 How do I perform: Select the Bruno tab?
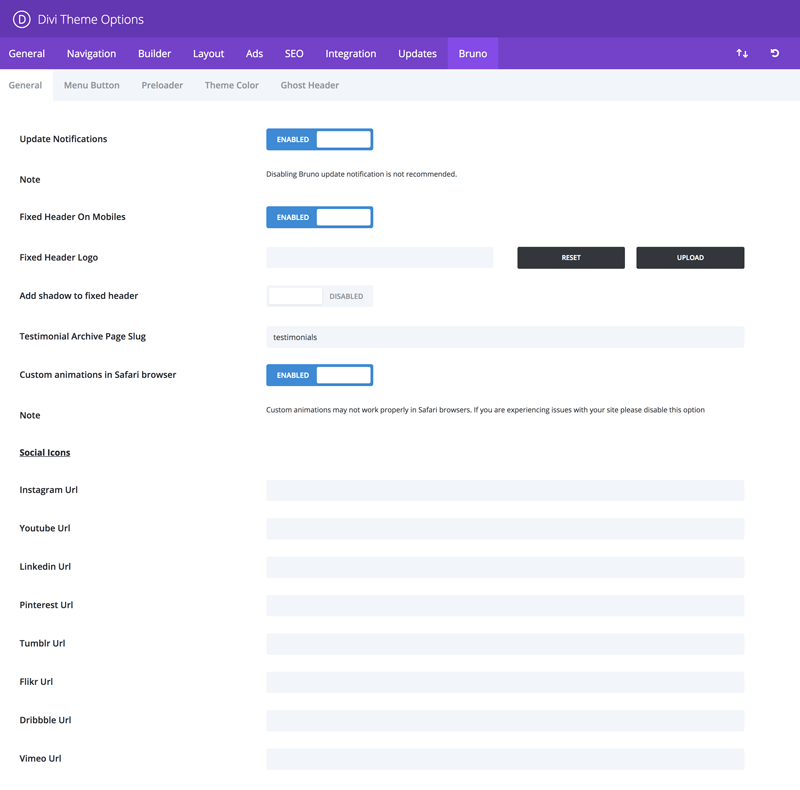(x=472, y=54)
